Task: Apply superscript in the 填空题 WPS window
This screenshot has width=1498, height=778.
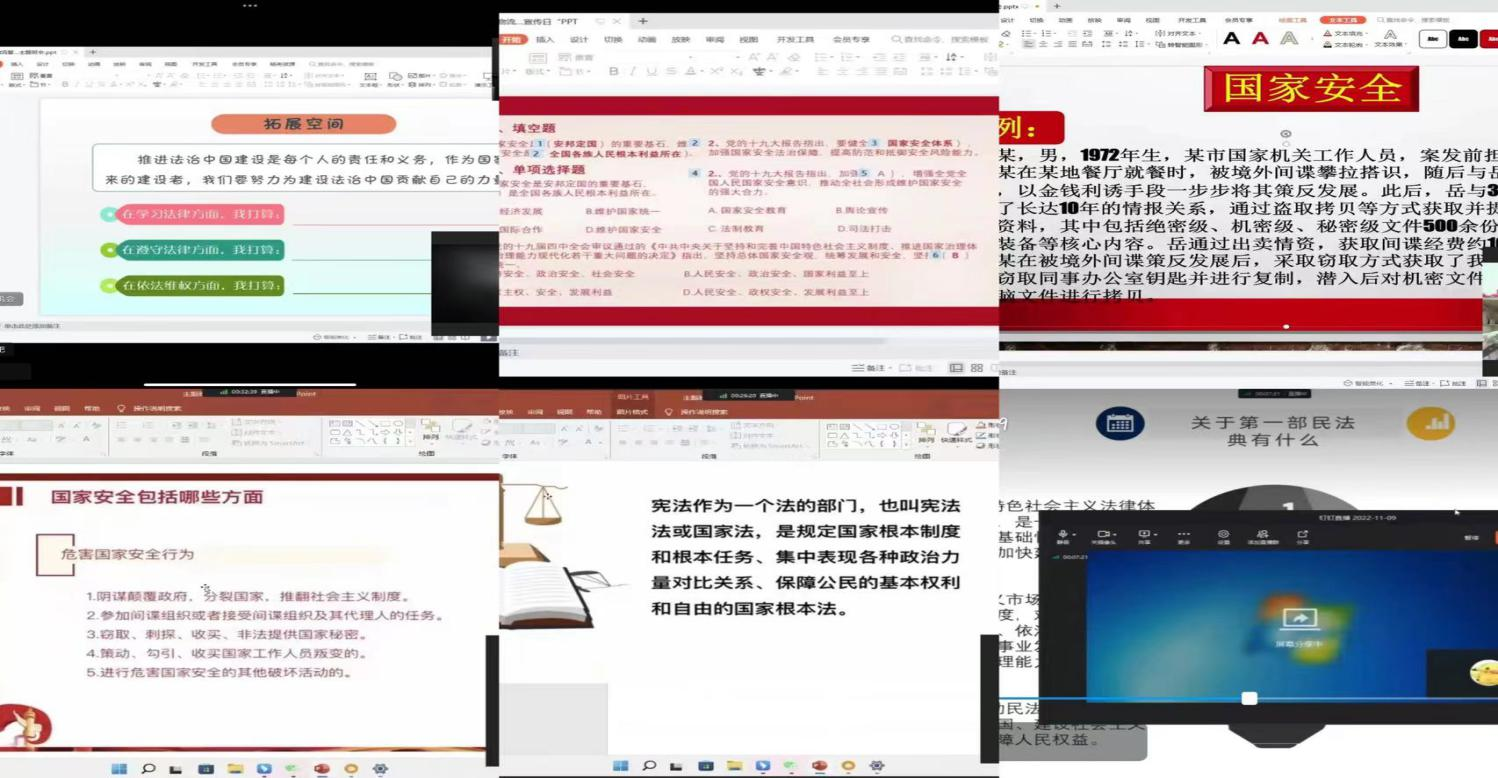Action: click(717, 71)
